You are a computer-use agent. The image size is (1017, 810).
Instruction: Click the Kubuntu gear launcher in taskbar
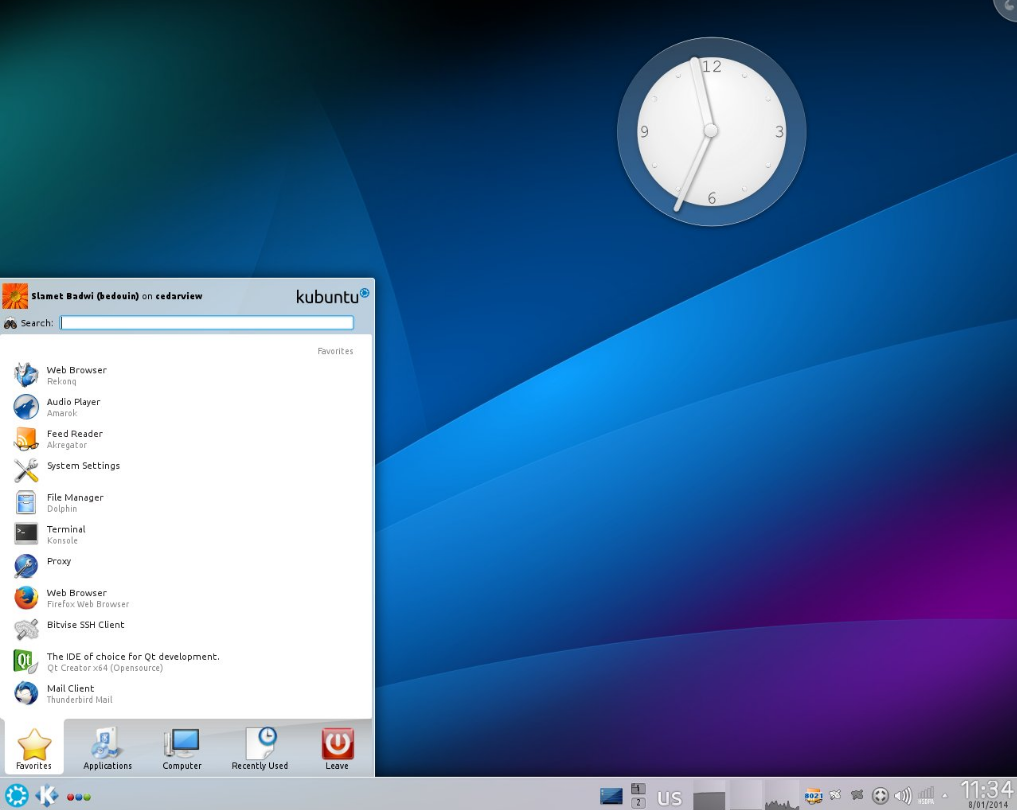click(17, 795)
